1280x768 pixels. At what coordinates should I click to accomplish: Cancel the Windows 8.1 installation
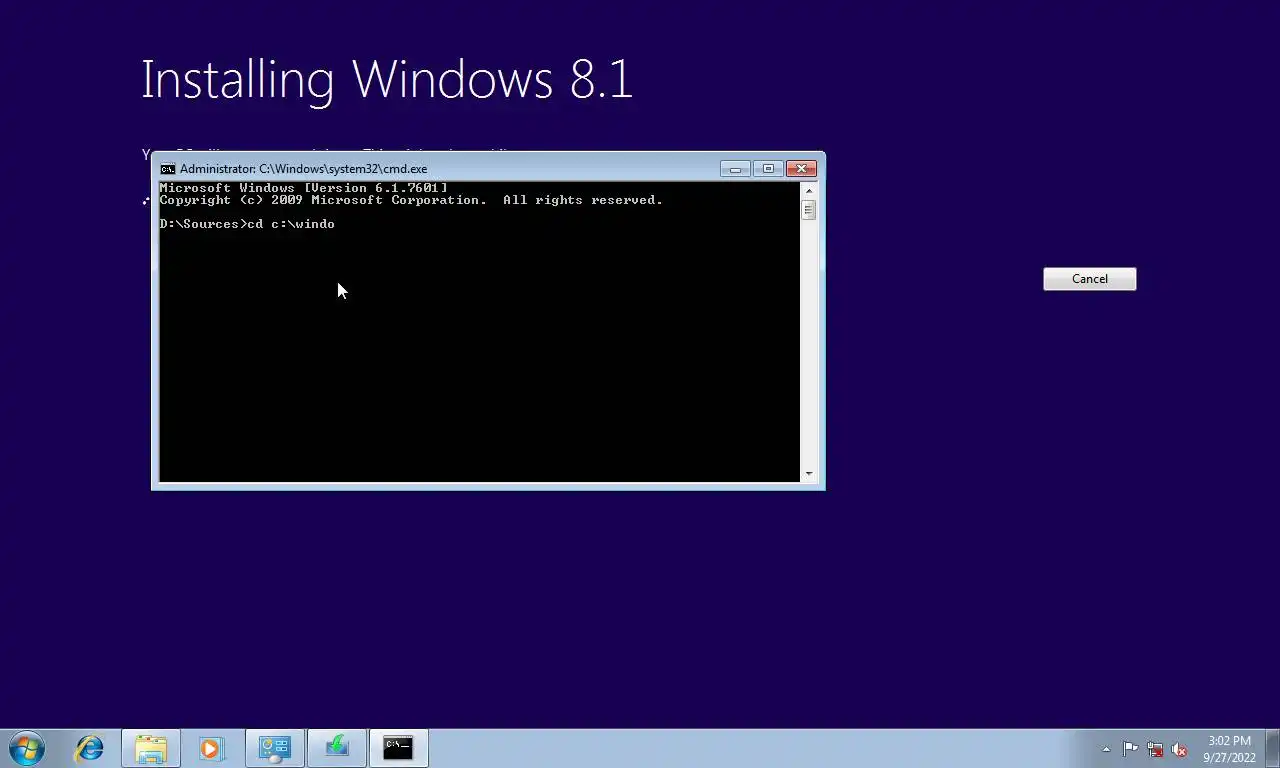(x=1090, y=279)
